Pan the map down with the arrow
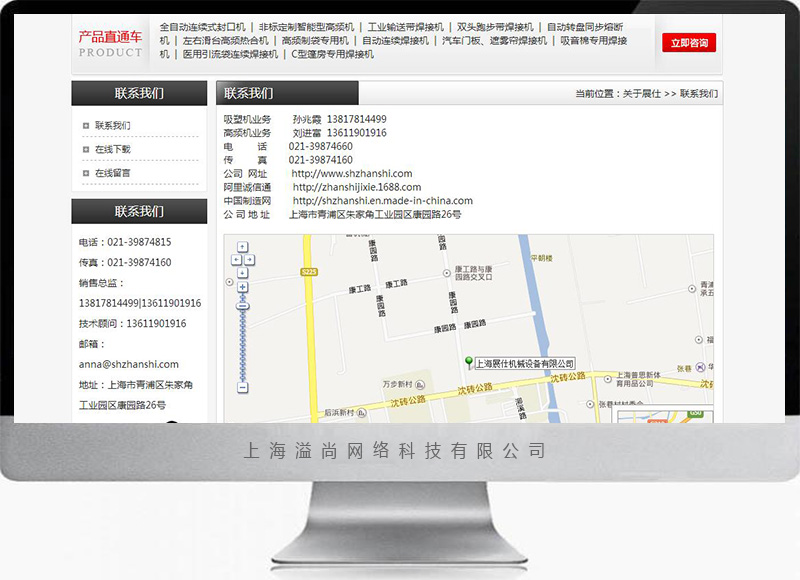This screenshot has height=580, width=800. coord(242,271)
